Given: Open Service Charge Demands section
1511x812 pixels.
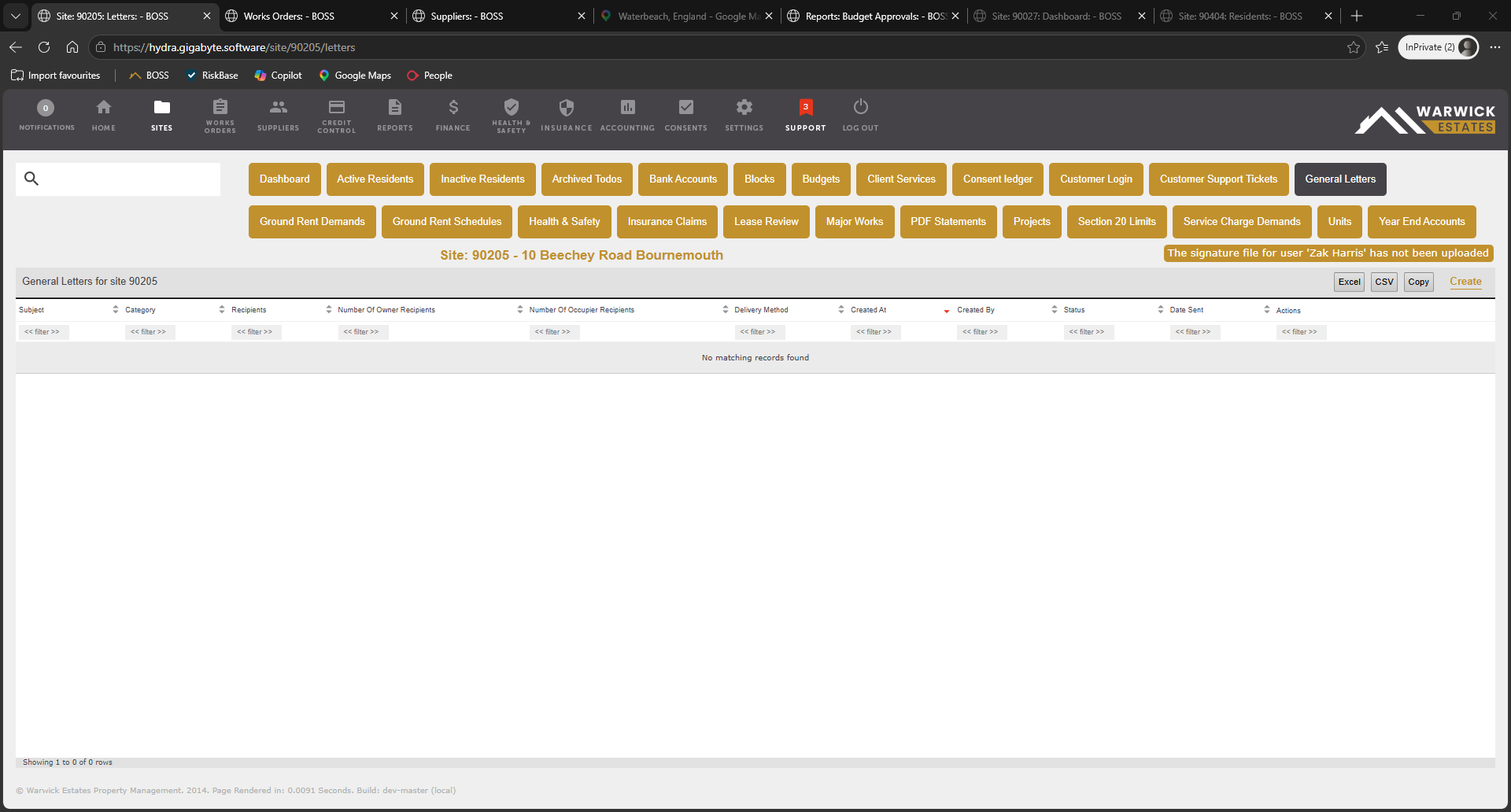Looking at the screenshot, I should pyautogui.click(x=1242, y=222).
